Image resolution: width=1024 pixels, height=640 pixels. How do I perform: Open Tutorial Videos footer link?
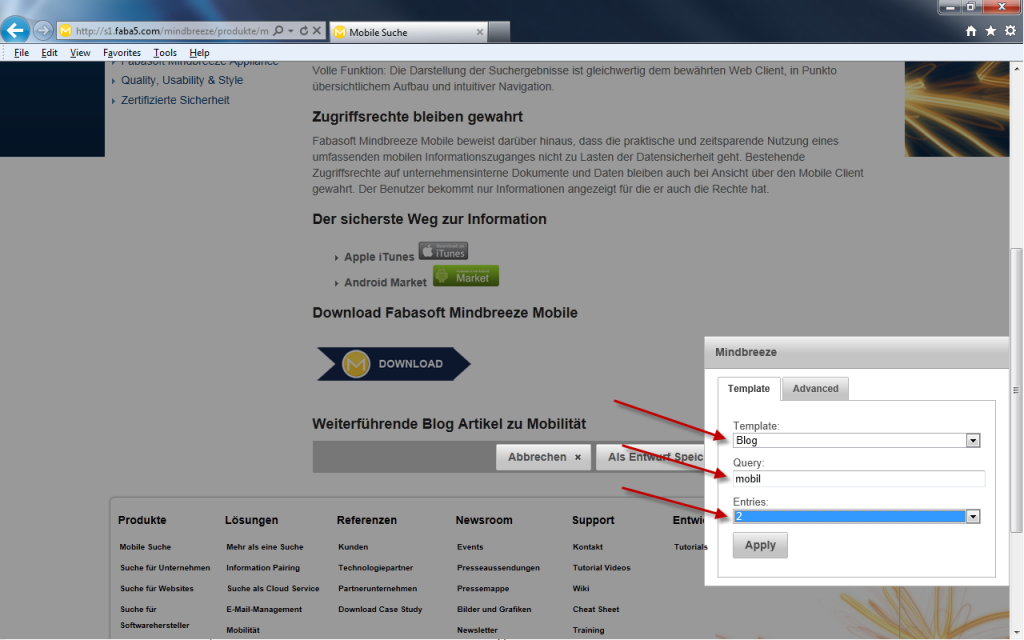601,568
